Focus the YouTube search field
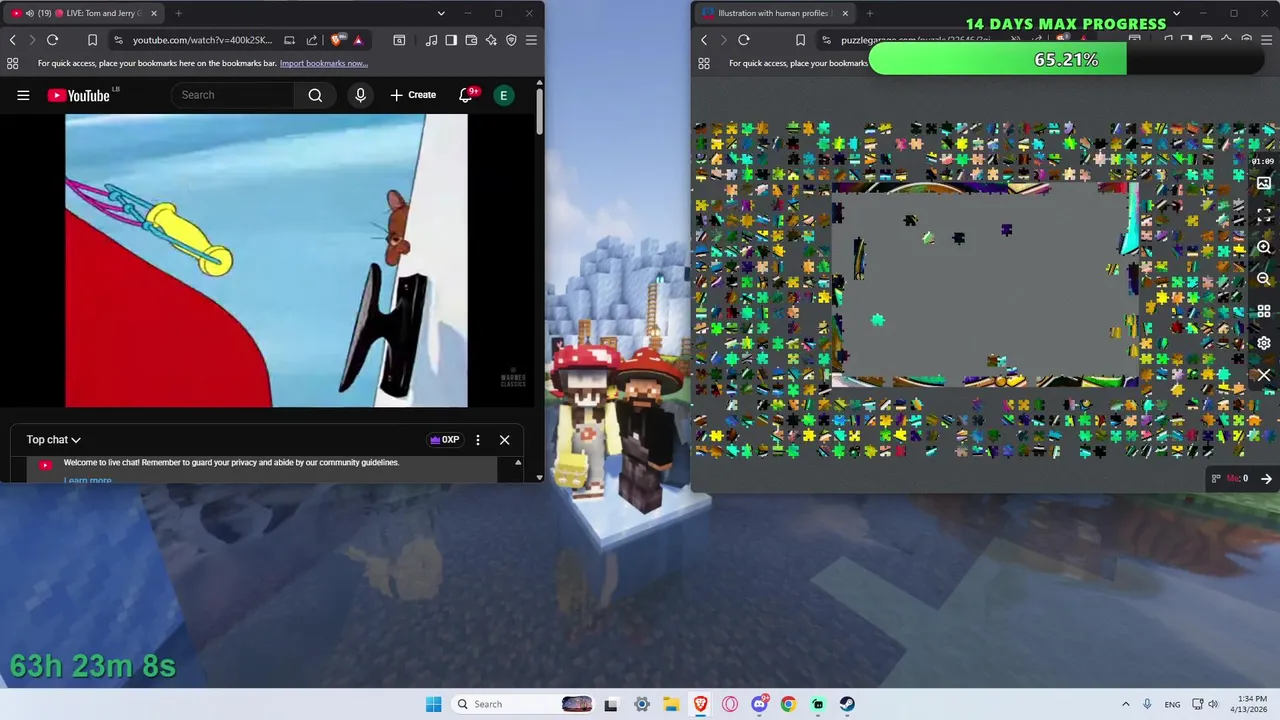Image resolution: width=1280 pixels, height=720 pixels. [x=232, y=95]
